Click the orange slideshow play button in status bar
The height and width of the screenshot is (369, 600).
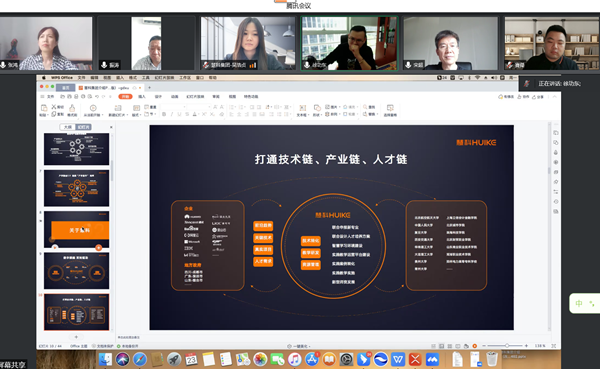(474, 346)
